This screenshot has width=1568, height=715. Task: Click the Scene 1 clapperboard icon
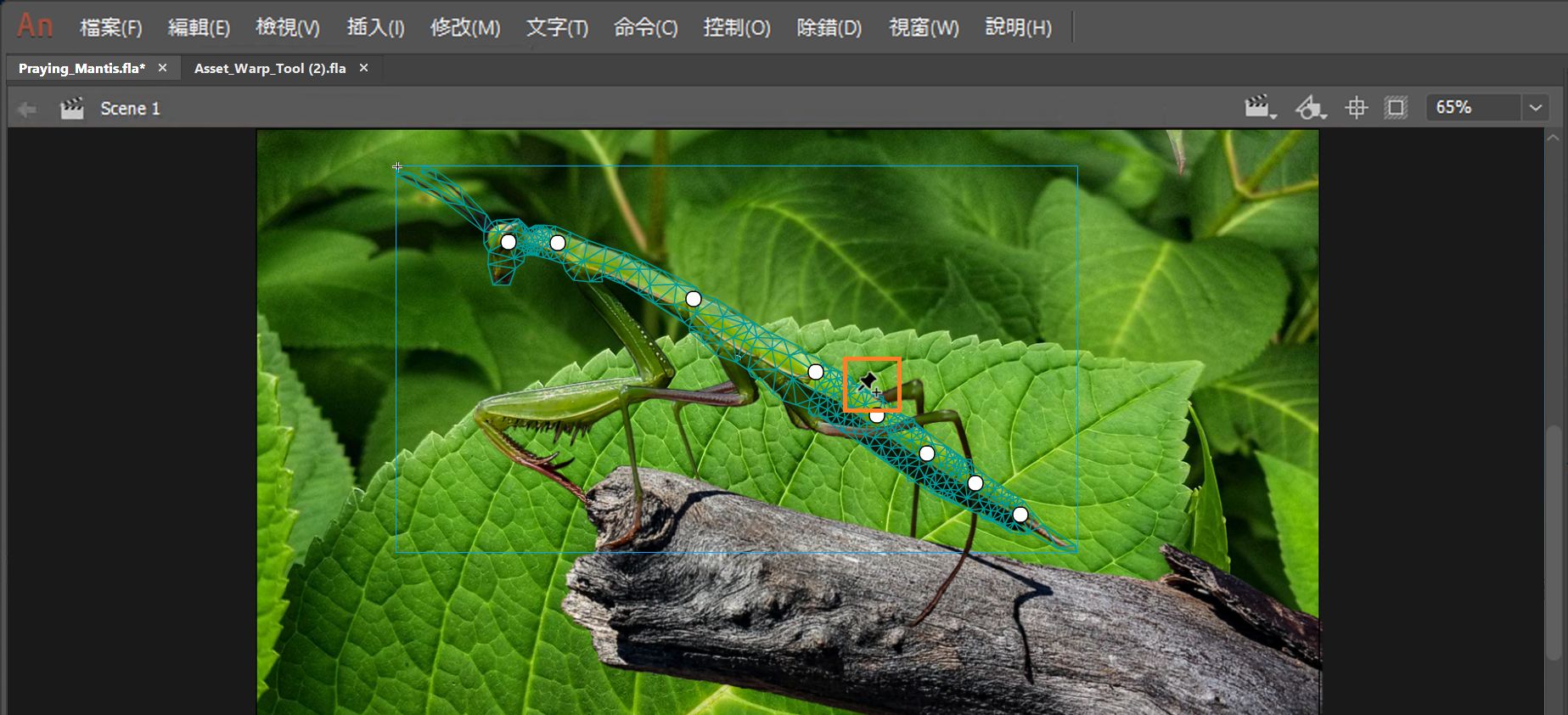pos(72,108)
